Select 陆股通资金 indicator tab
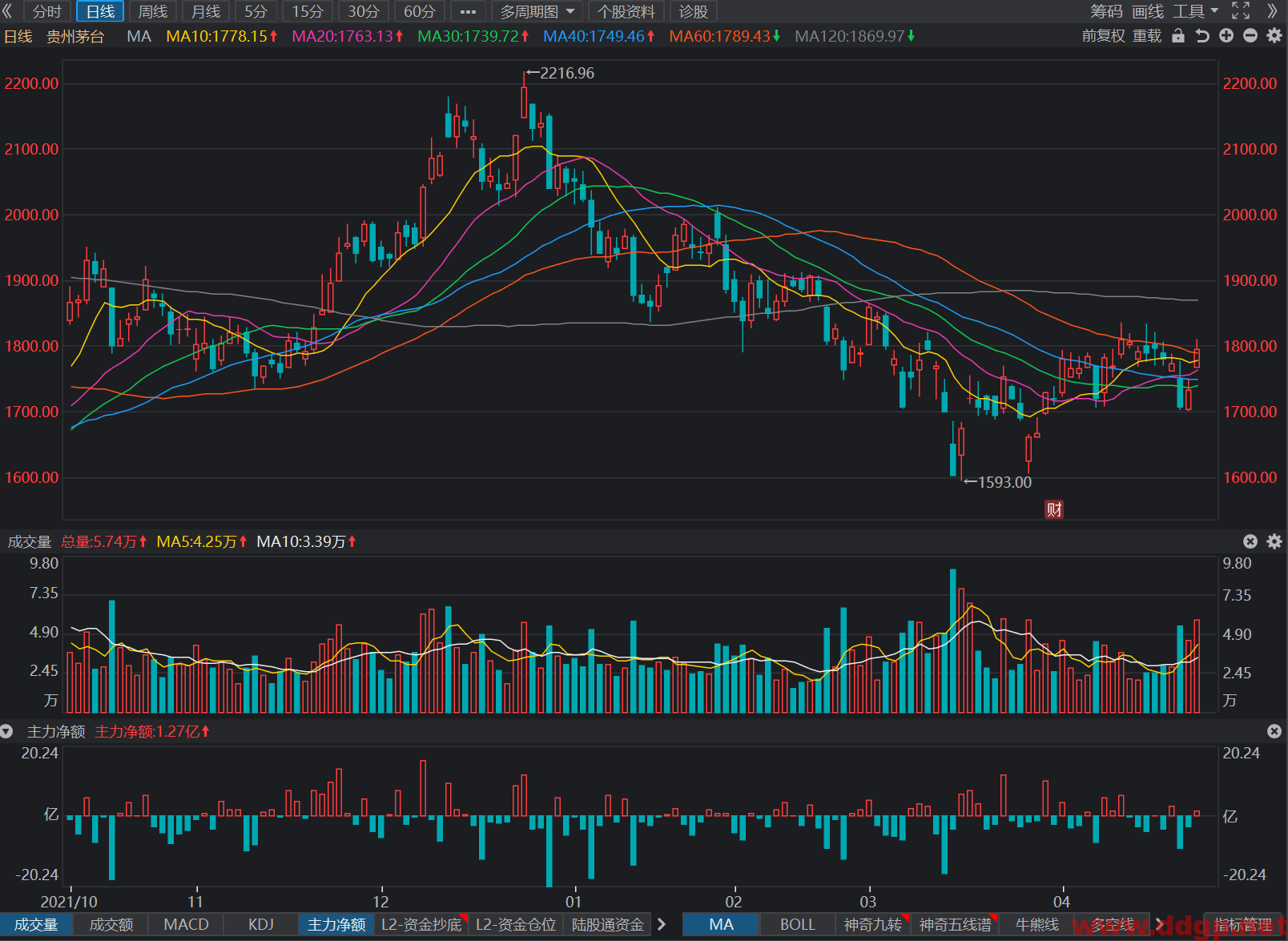 (x=608, y=925)
